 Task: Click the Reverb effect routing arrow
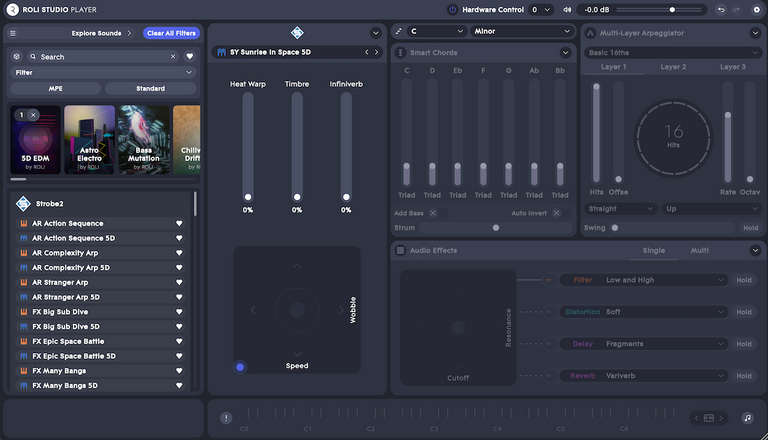(x=550, y=376)
